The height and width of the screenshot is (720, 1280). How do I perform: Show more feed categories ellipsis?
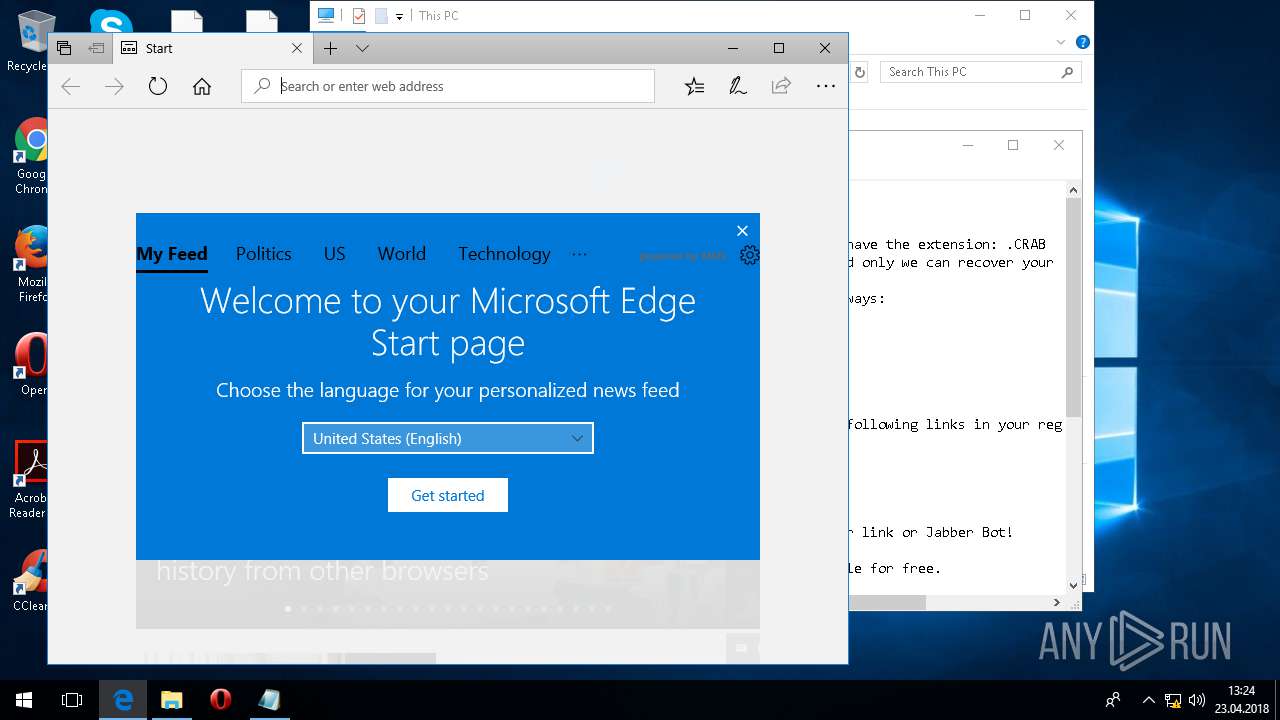click(579, 254)
